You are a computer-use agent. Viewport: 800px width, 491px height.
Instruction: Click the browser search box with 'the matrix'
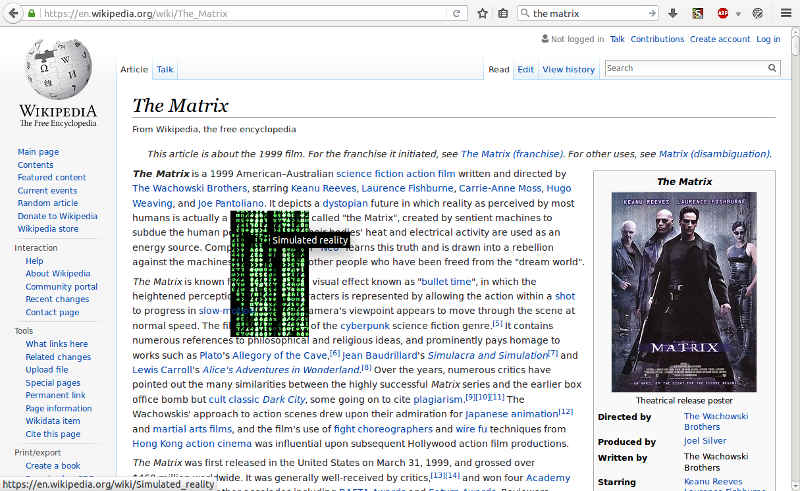(x=589, y=13)
